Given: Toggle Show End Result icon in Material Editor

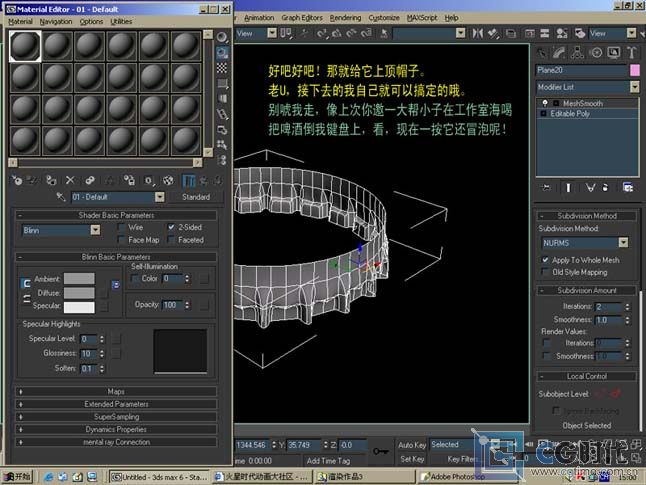Looking at the screenshot, I should tap(188, 180).
